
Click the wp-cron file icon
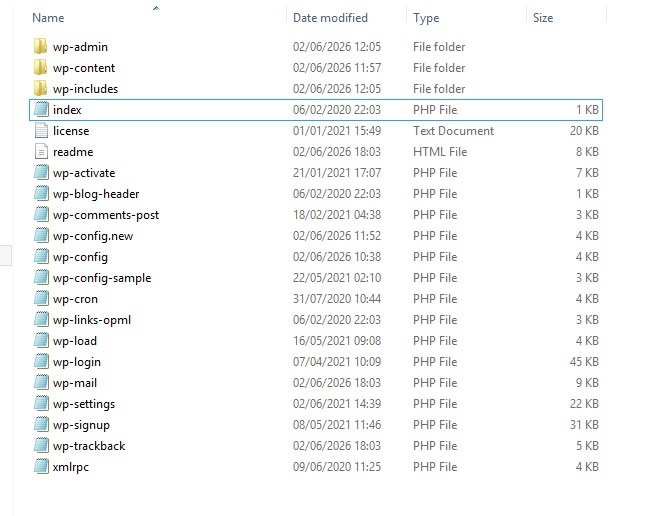(41, 299)
